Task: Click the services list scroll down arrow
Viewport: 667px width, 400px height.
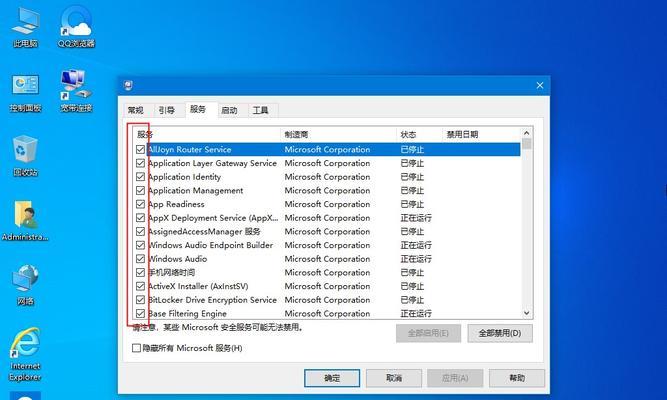Action: pyautogui.click(x=527, y=313)
